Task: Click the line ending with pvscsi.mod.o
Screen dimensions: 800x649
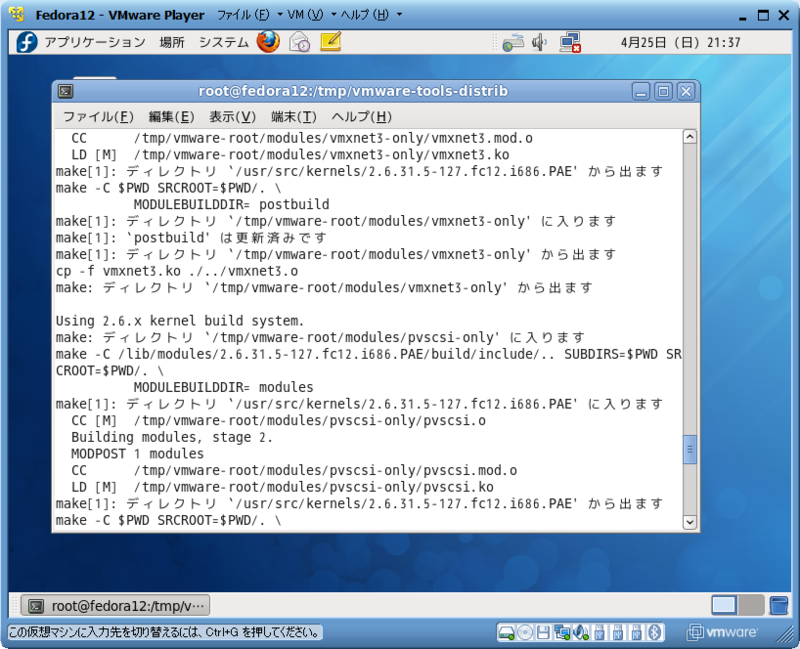Action: (x=294, y=470)
